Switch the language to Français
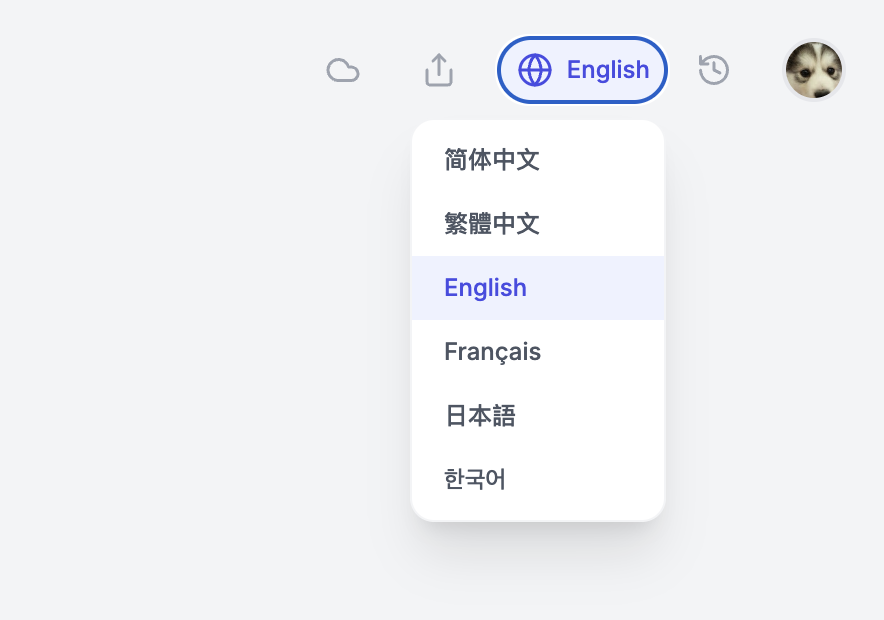The width and height of the screenshot is (884, 620). (x=493, y=352)
